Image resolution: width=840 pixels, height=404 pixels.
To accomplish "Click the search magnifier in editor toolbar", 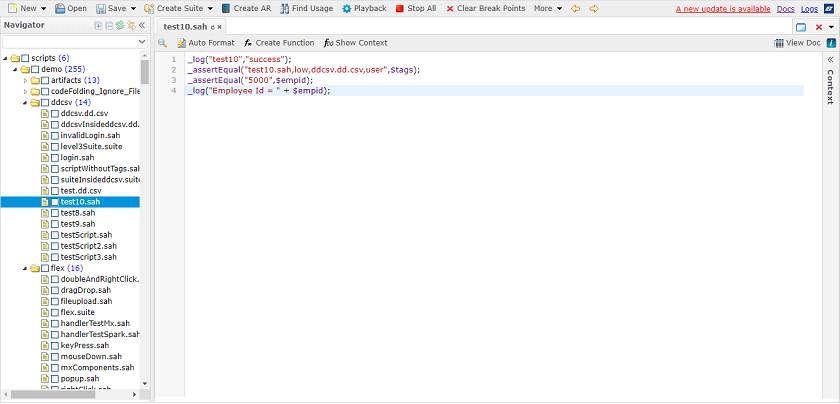I will pos(162,43).
